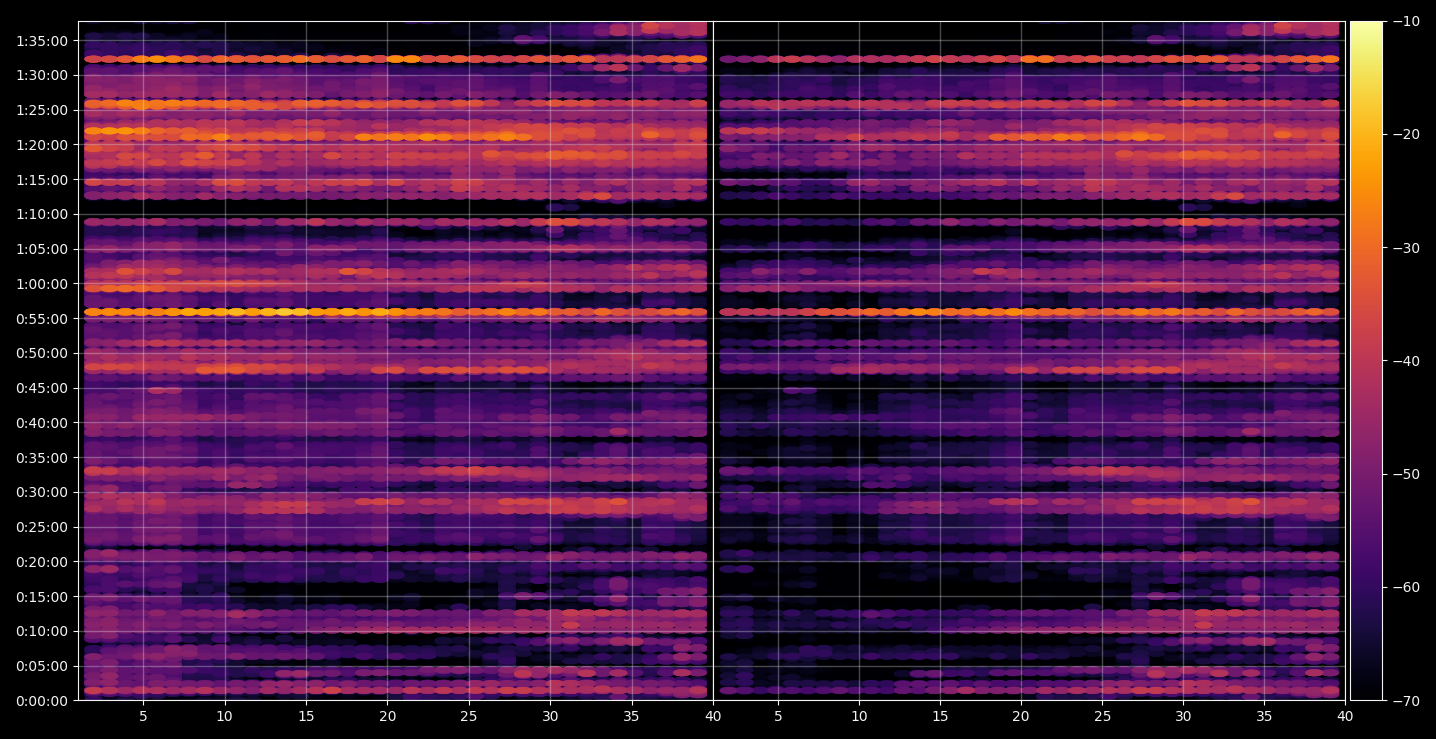Click the 0:45:00 y-axis tick
Image resolution: width=1436 pixels, height=739 pixels.
pos(42,388)
